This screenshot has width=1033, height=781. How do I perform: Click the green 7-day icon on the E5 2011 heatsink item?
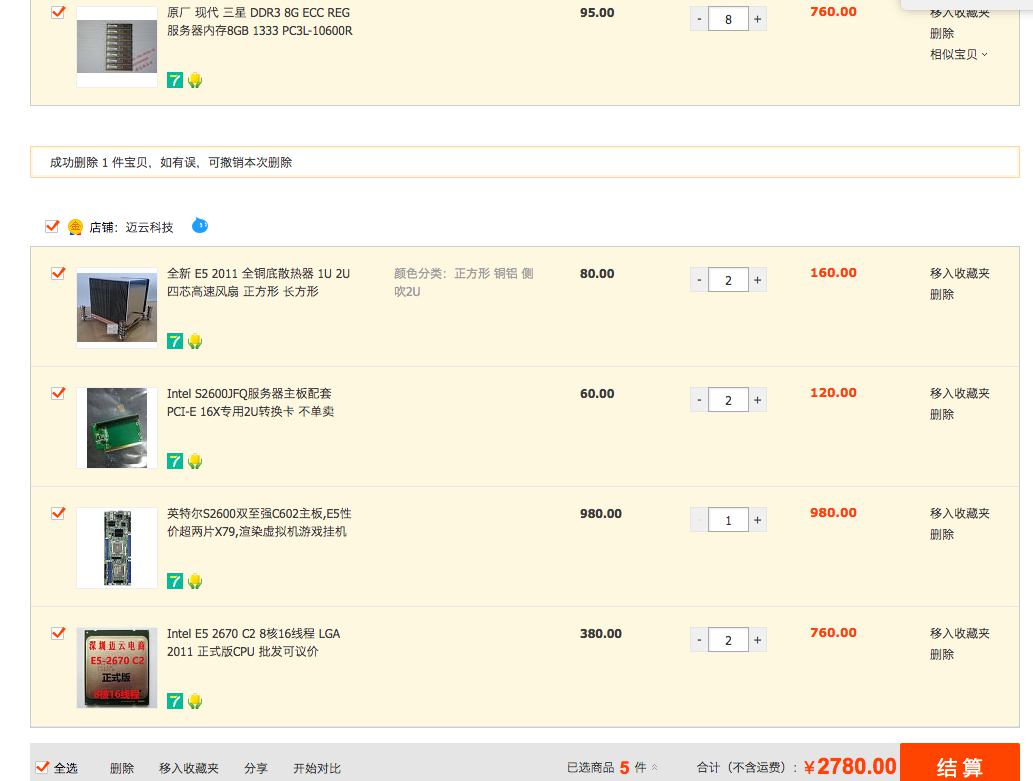(x=175, y=341)
